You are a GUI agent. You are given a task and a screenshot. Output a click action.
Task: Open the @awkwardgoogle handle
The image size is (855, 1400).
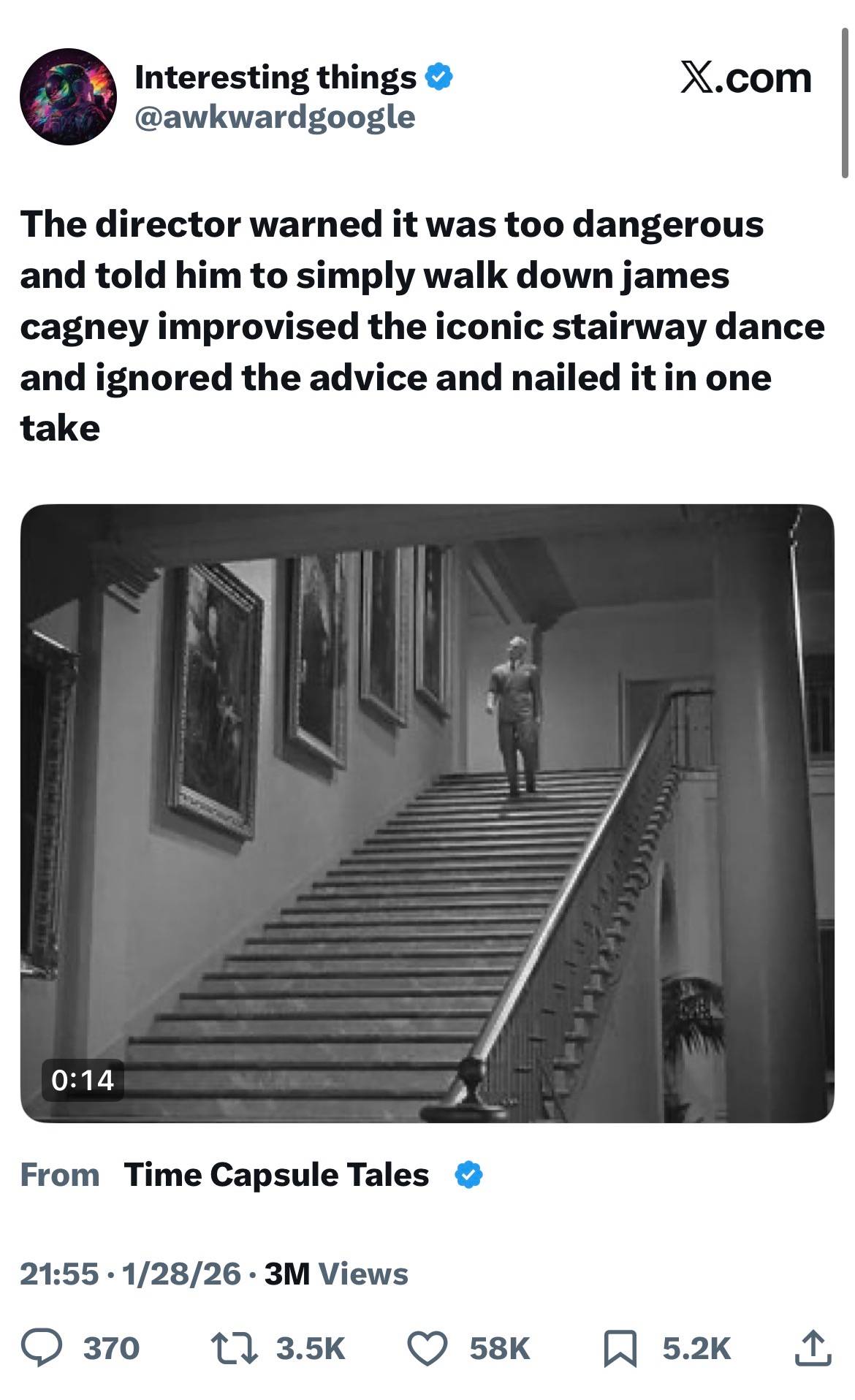tap(275, 117)
